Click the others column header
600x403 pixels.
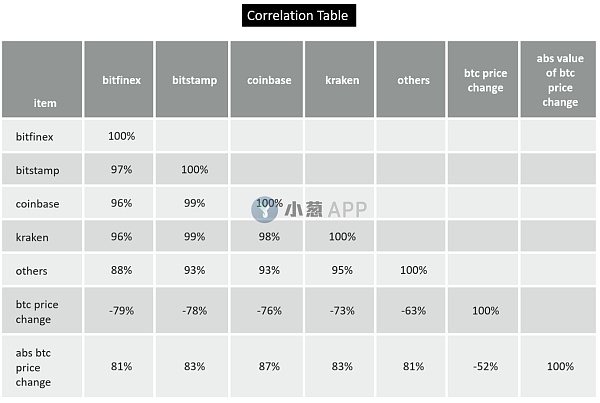tap(413, 80)
